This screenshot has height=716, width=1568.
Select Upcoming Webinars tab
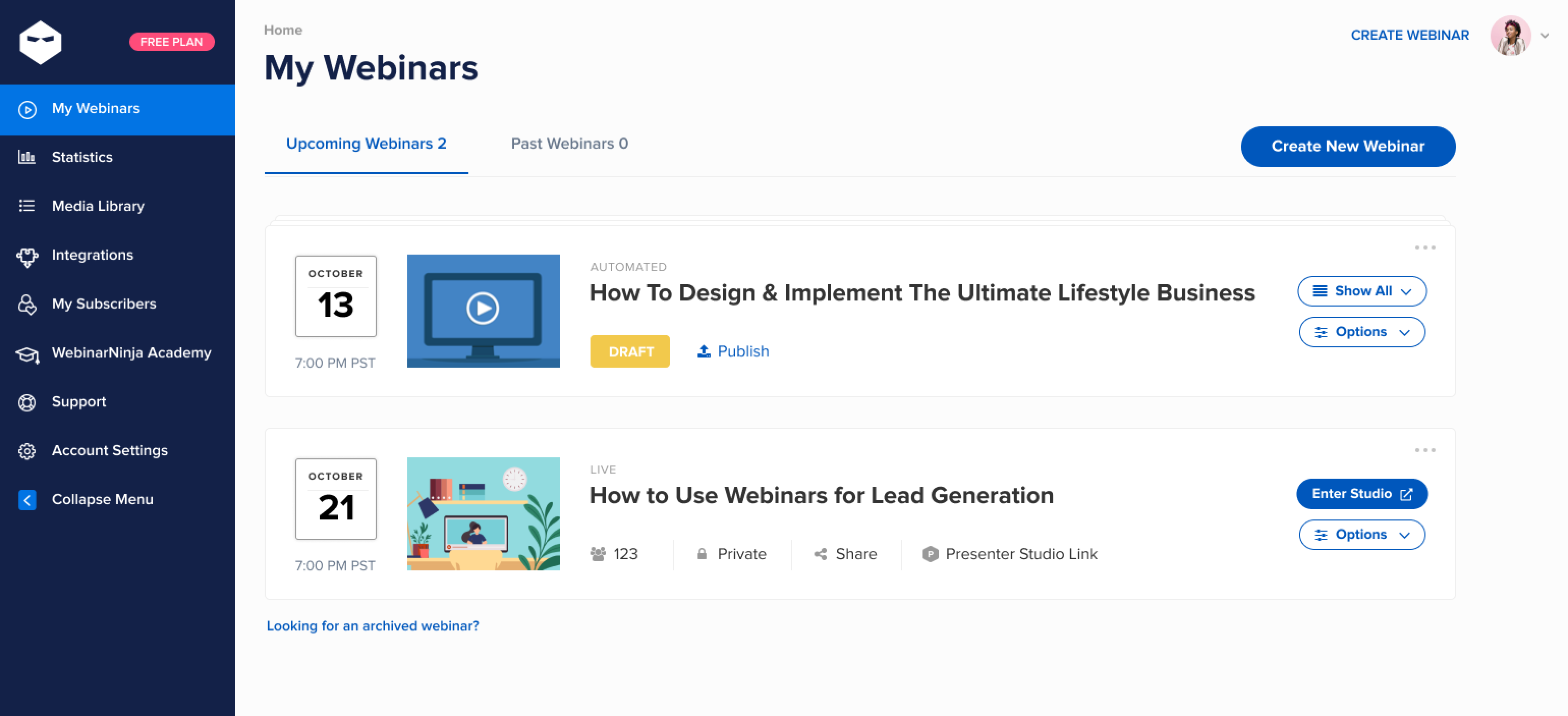(x=366, y=144)
